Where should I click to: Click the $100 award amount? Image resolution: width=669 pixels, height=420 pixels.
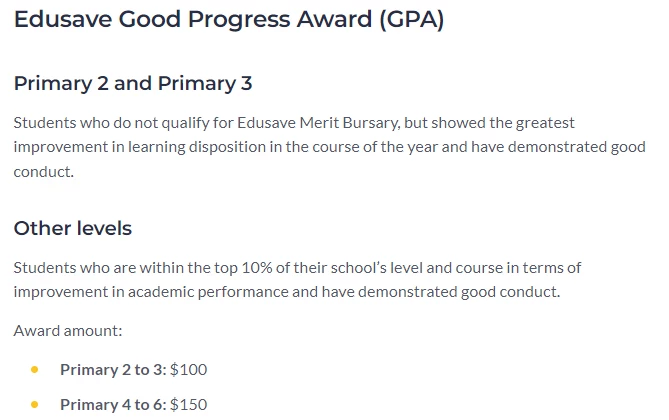[189, 370]
